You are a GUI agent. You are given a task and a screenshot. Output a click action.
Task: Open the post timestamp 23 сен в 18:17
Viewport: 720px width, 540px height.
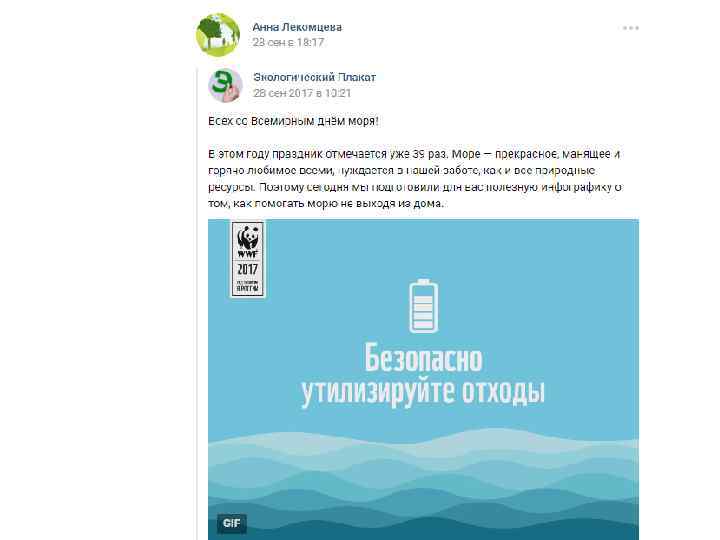[288, 42]
